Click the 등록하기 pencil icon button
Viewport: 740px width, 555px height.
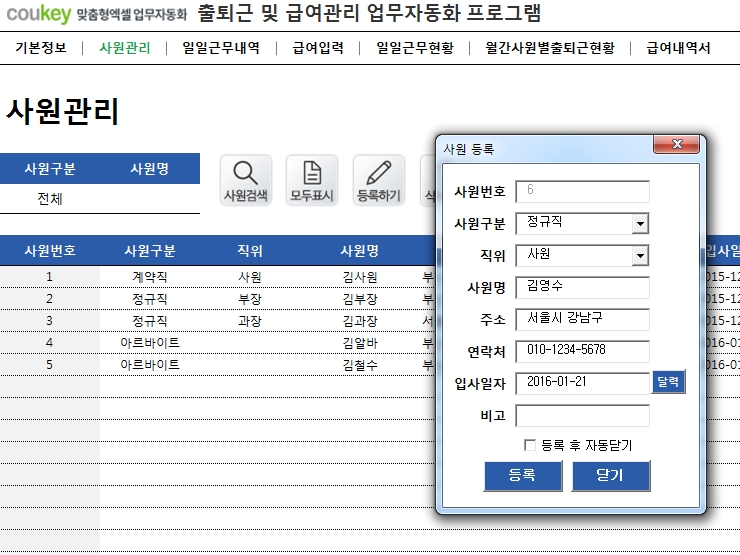tap(378, 180)
